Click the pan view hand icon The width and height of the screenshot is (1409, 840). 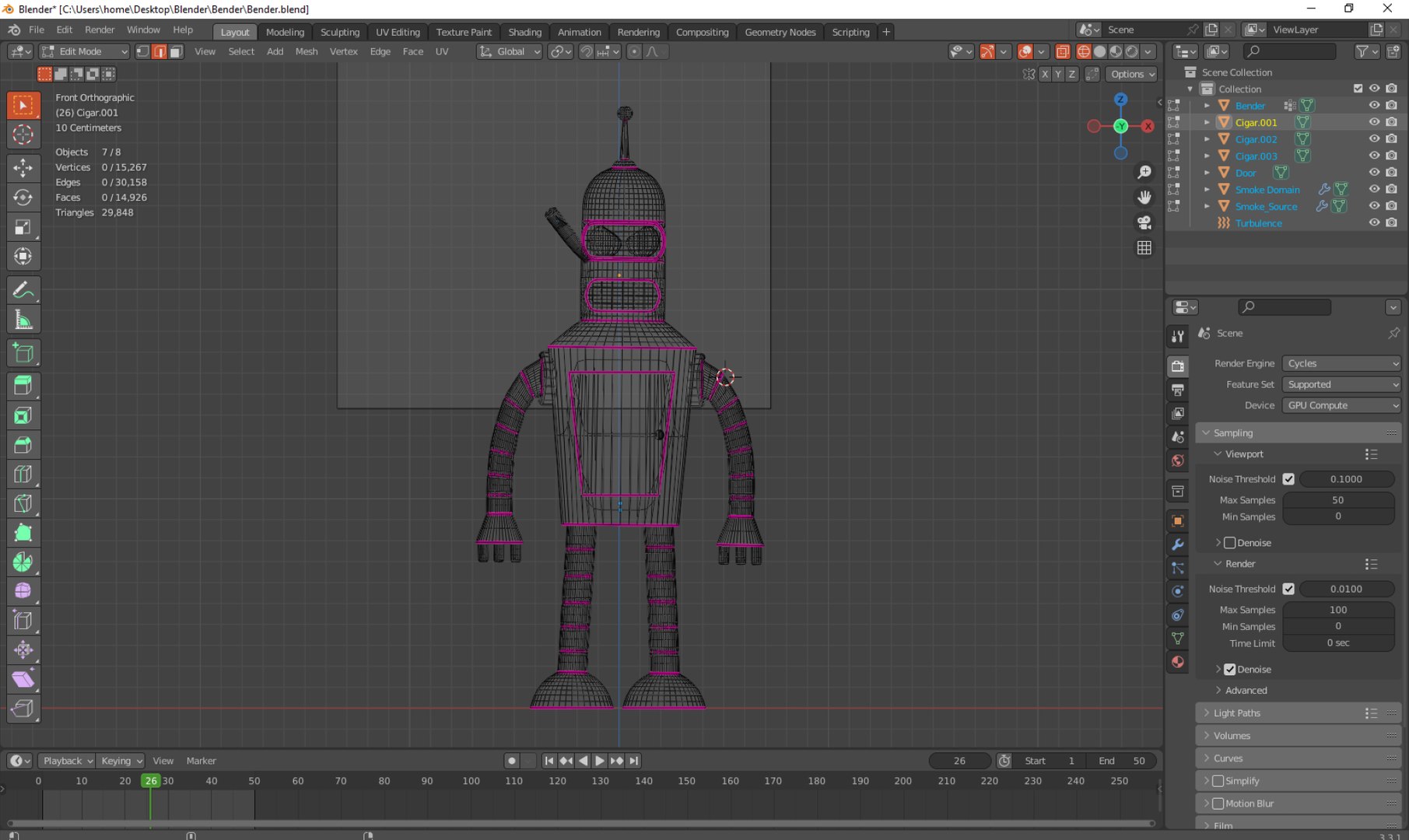click(x=1144, y=198)
